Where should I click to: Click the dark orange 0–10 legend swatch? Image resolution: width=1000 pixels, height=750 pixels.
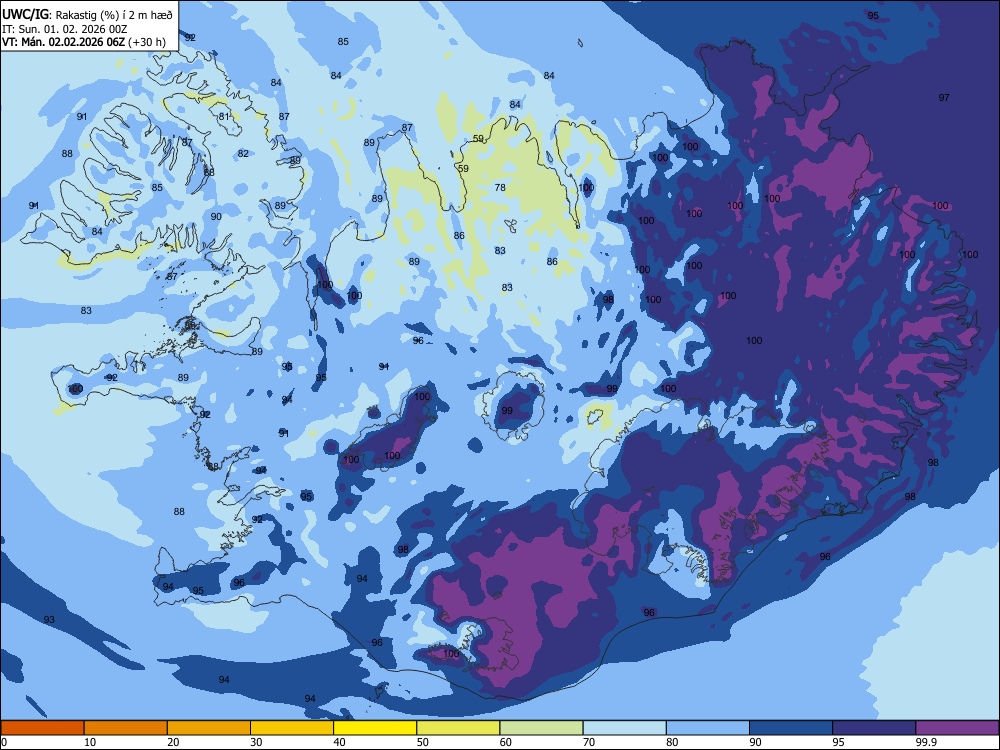42,728
